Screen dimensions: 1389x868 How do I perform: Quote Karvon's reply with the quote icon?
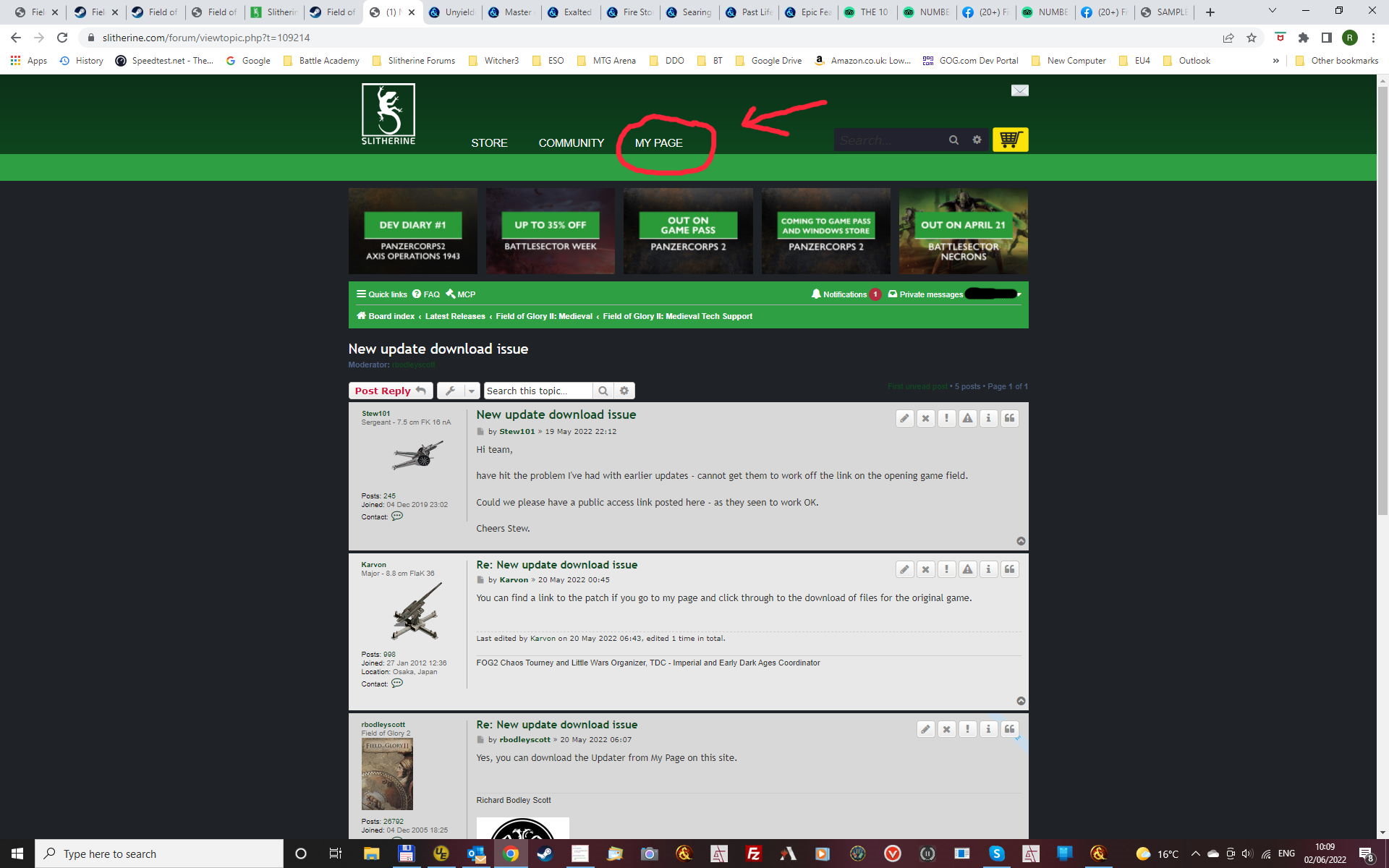pos(1009,569)
